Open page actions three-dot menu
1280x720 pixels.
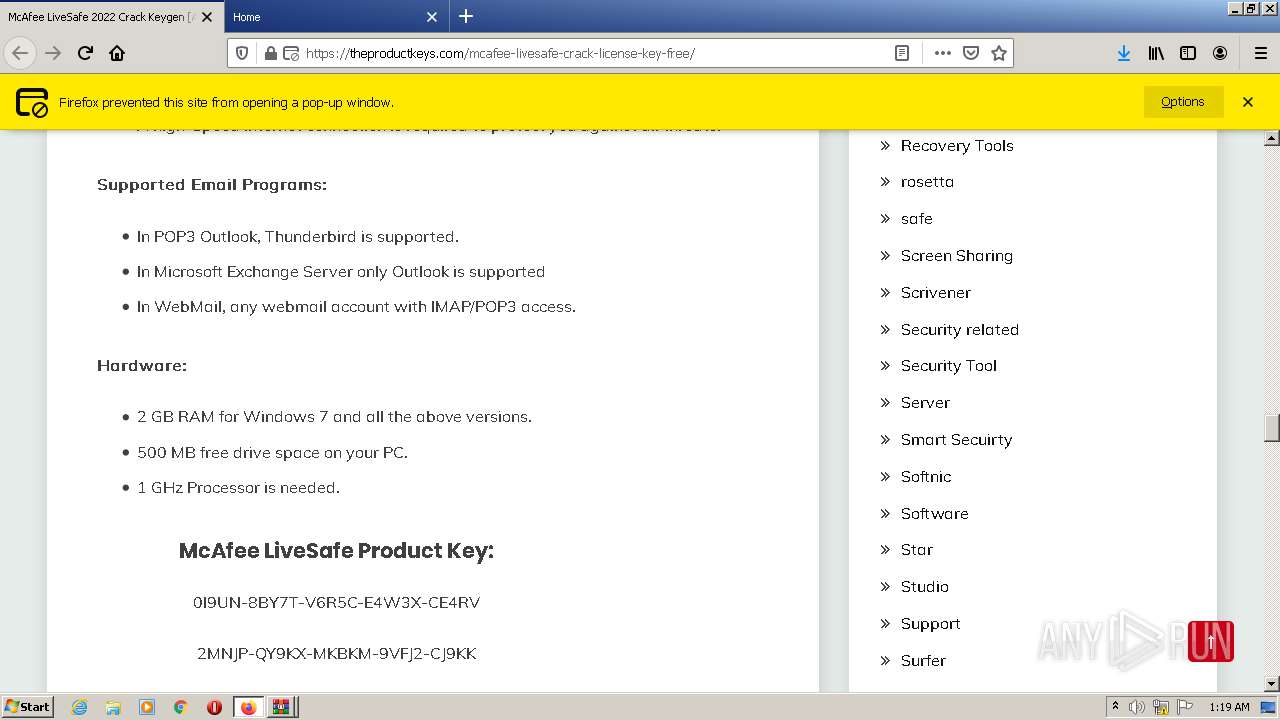[x=942, y=53]
